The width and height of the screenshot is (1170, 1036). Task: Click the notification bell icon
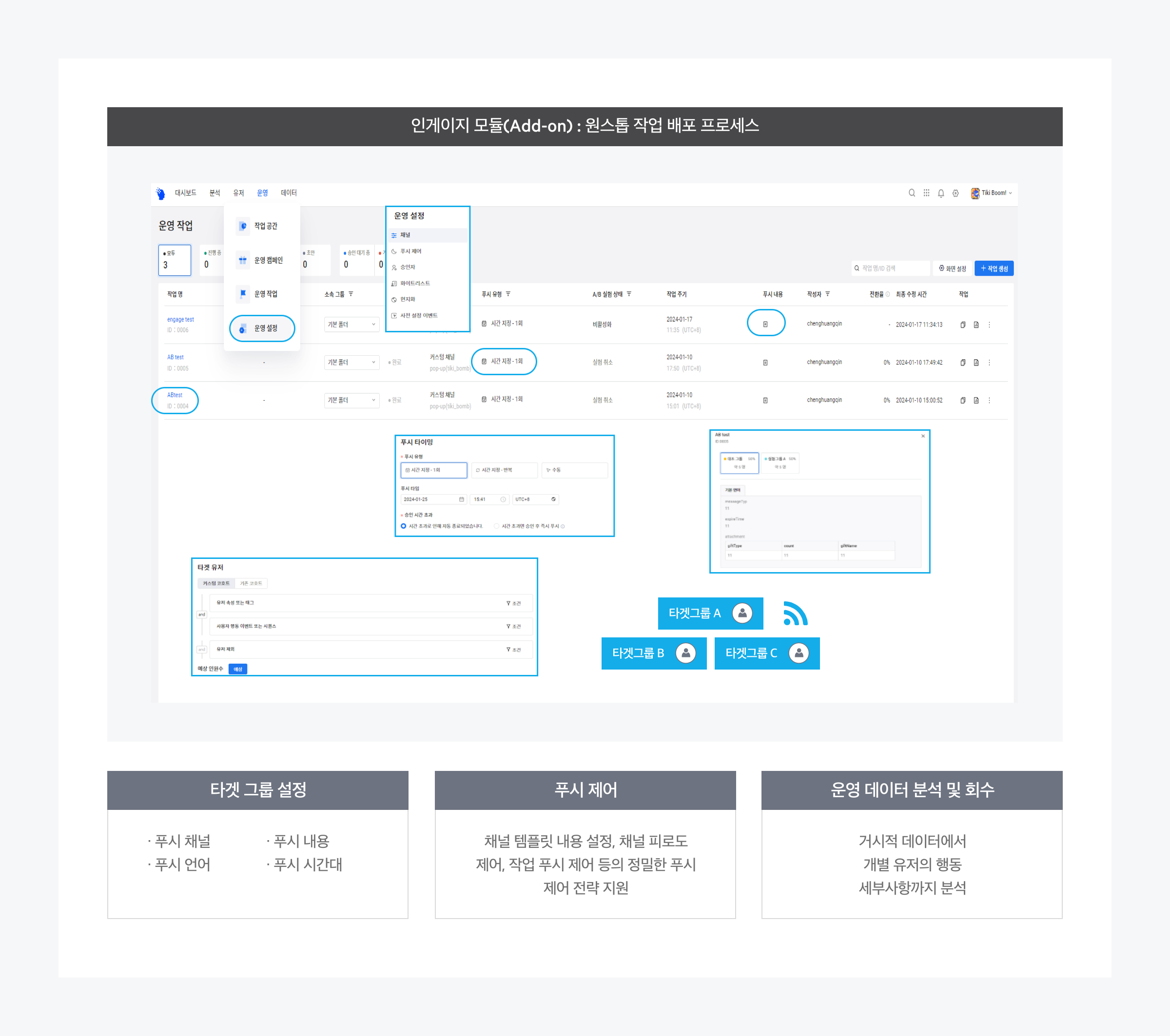tap(940, 193)
